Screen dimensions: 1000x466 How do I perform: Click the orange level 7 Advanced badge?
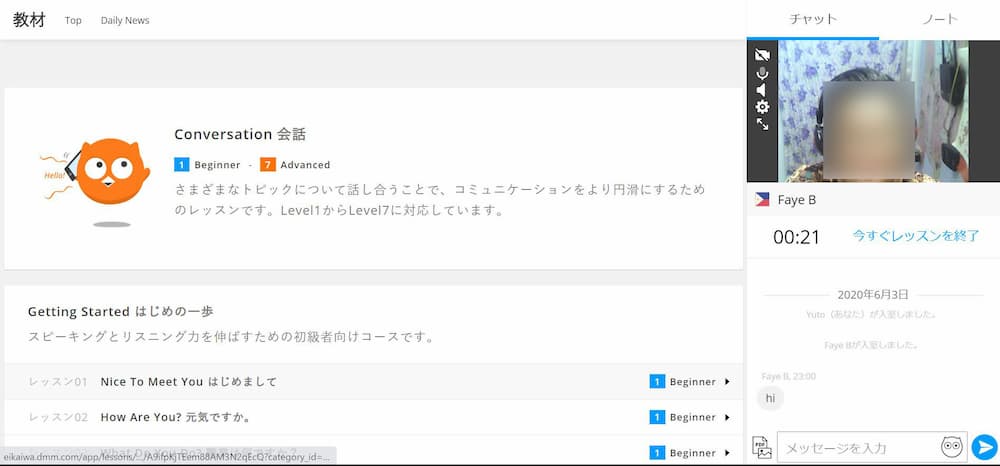click(268, 164)
